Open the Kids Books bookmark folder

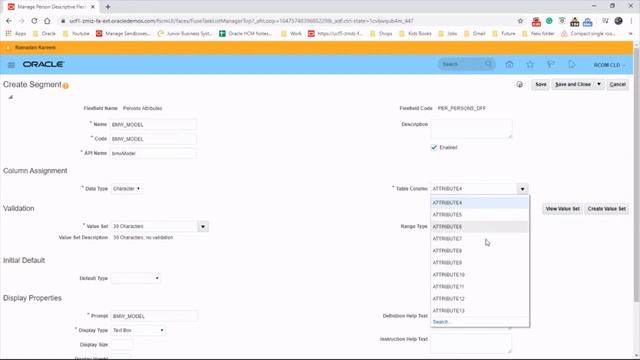(x=416, y=33)
